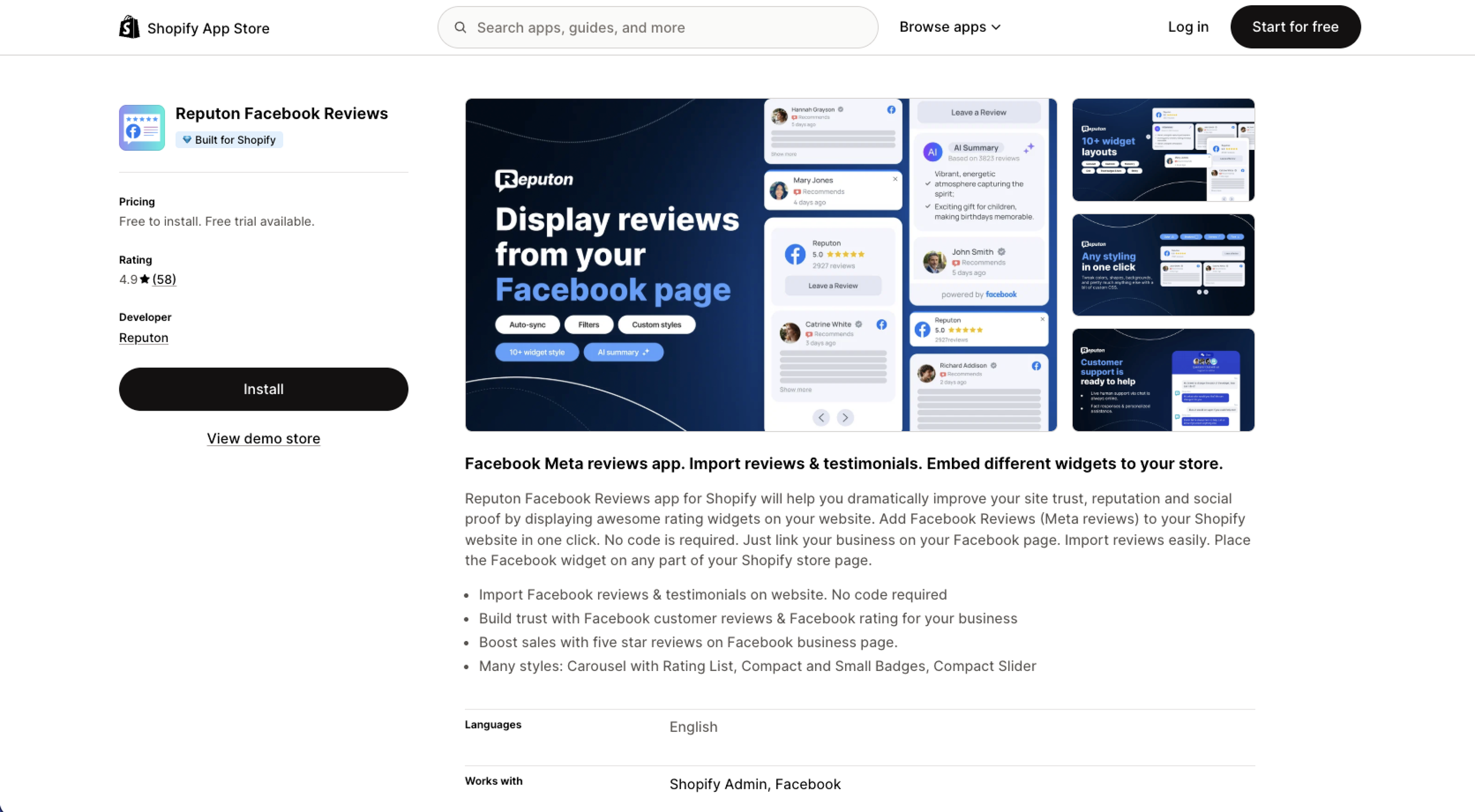Click the Boost sales with five star bullet
Screen dimensions: 1475x812
point(688,642)
